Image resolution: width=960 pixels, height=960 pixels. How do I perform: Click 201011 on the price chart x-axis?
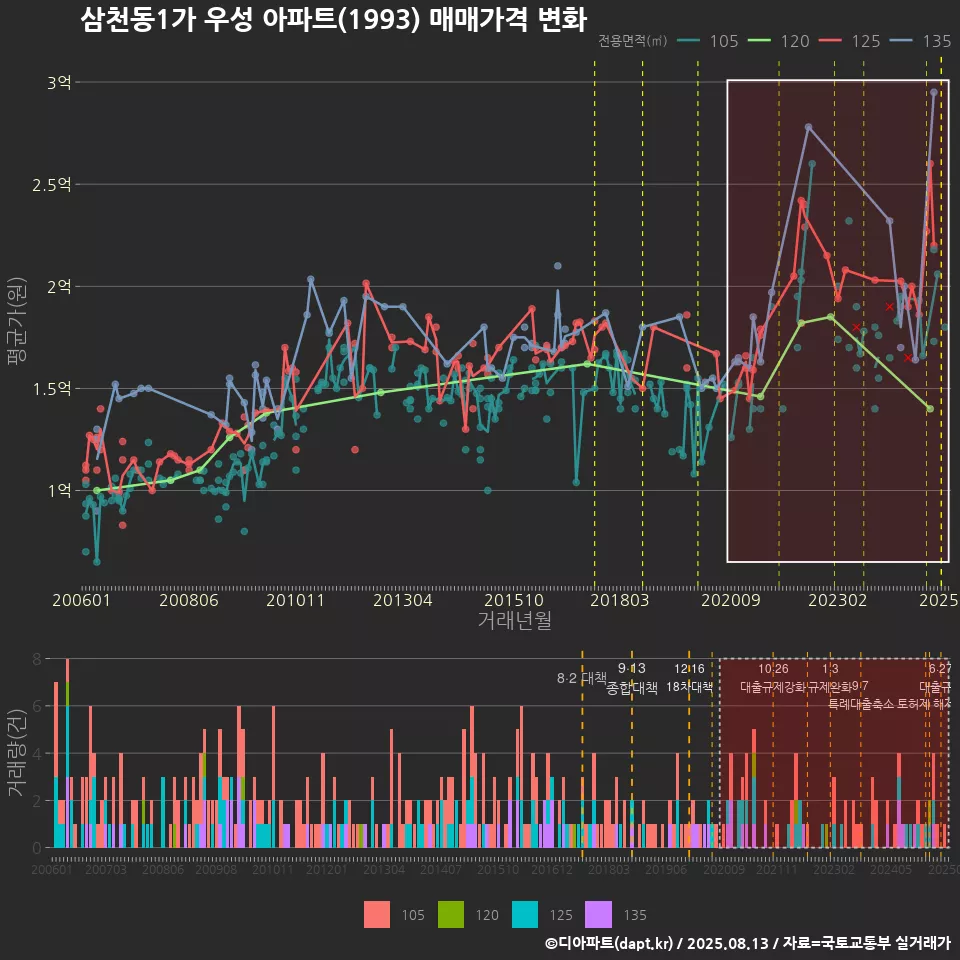(x=295, y=600)
